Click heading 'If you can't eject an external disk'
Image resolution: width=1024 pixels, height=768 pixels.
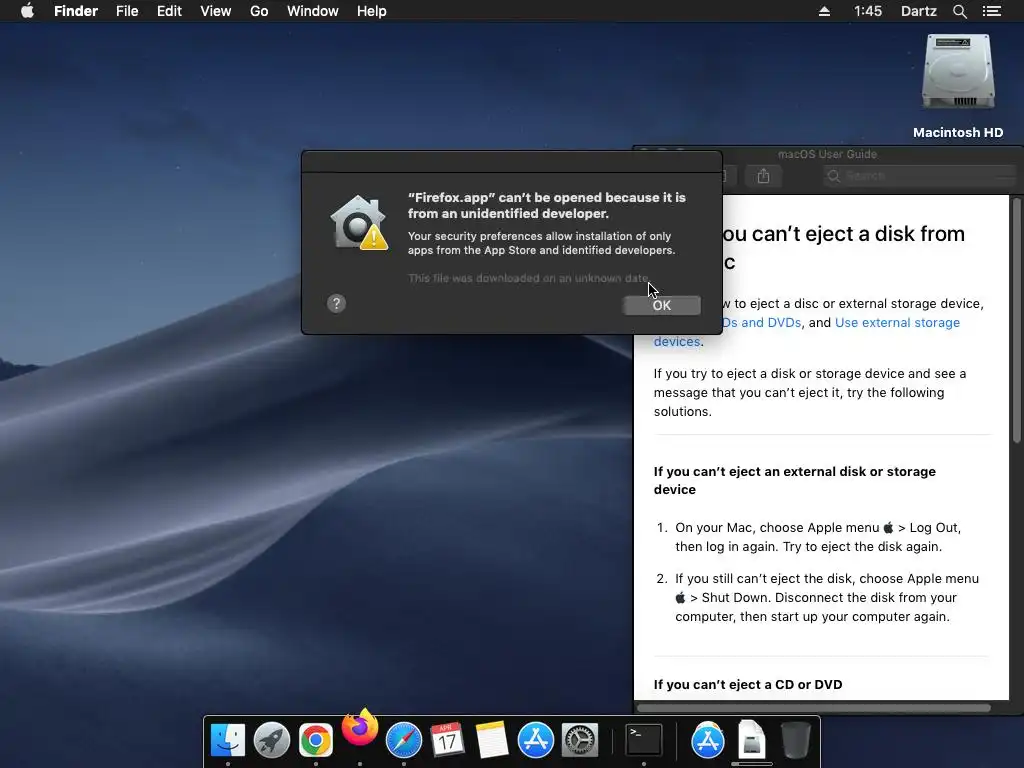[x=795, y=480]
